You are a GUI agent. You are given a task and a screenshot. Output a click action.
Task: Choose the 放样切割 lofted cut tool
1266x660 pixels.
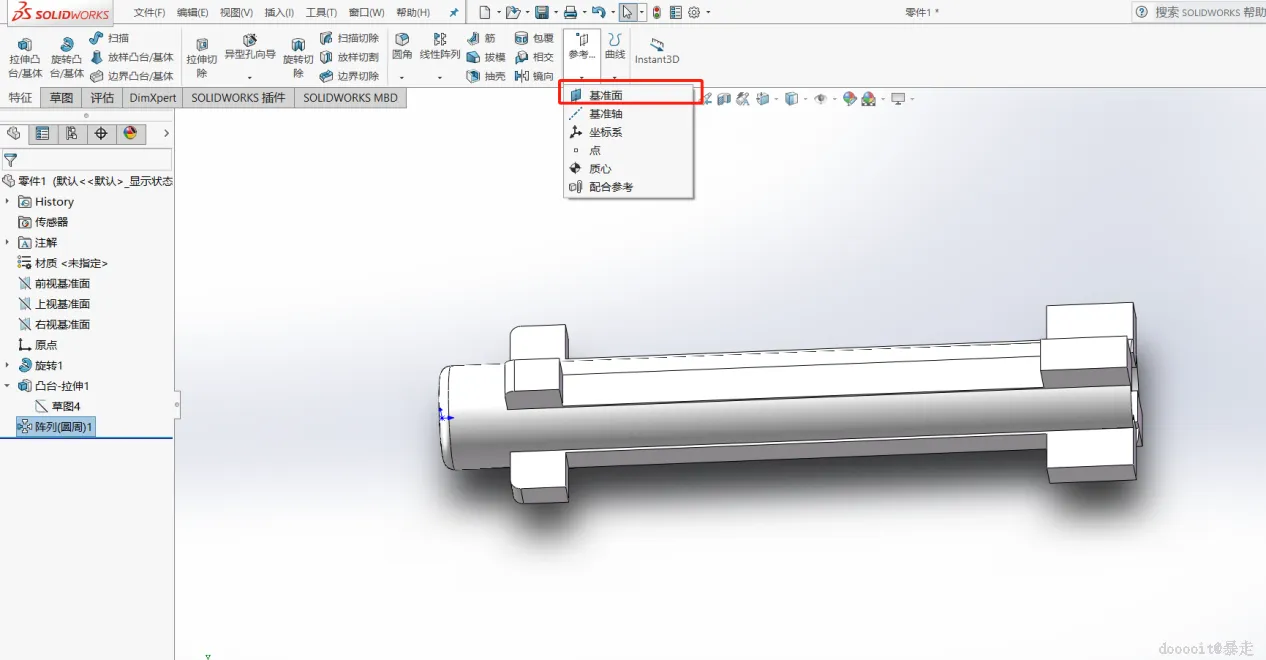click(349, 57)
